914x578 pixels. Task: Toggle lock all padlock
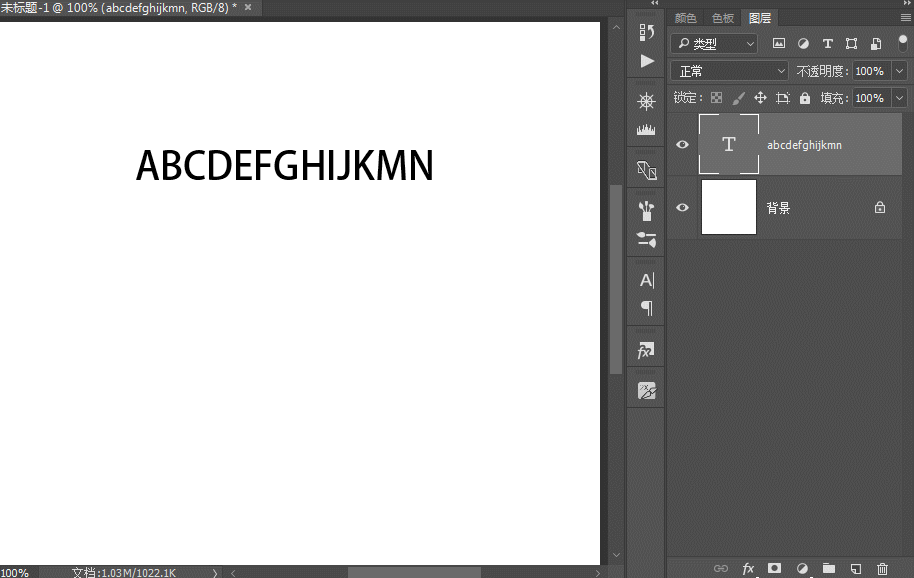(805, 98)
